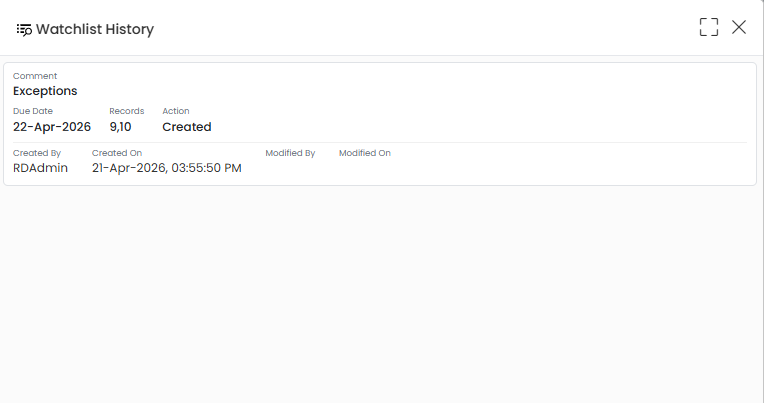
Task: Click the Modified On label
Action: coord(365,153)
